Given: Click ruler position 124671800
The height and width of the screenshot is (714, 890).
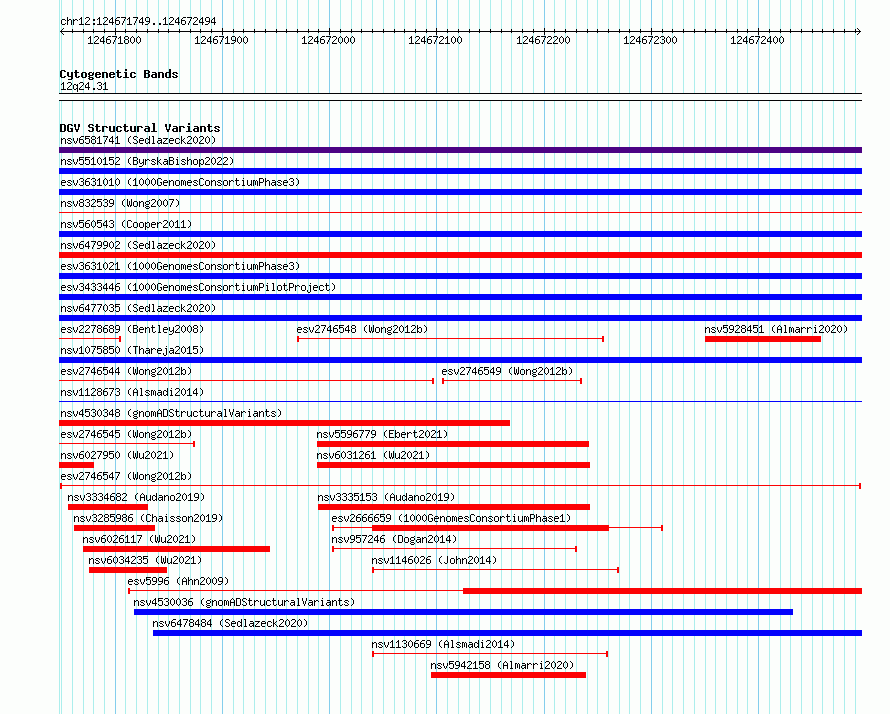Looking at the screenshot, I should coord(114,40).
